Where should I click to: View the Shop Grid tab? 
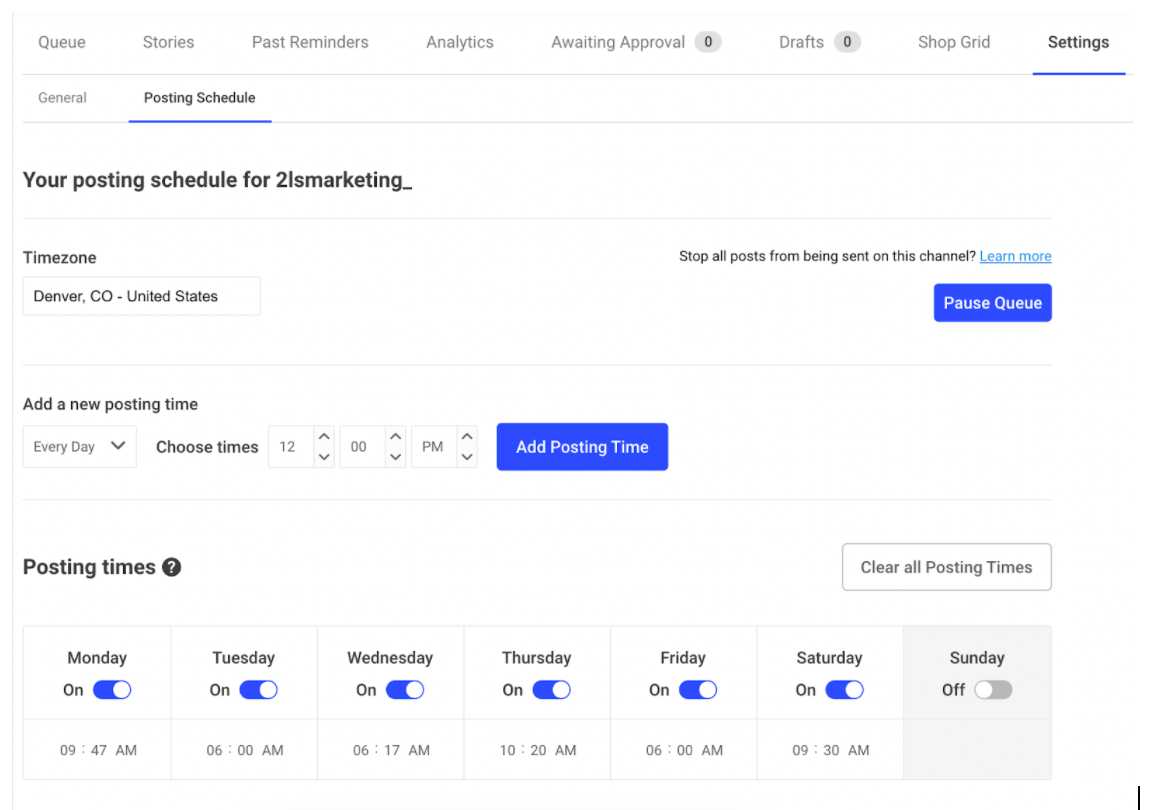[953, 42]
